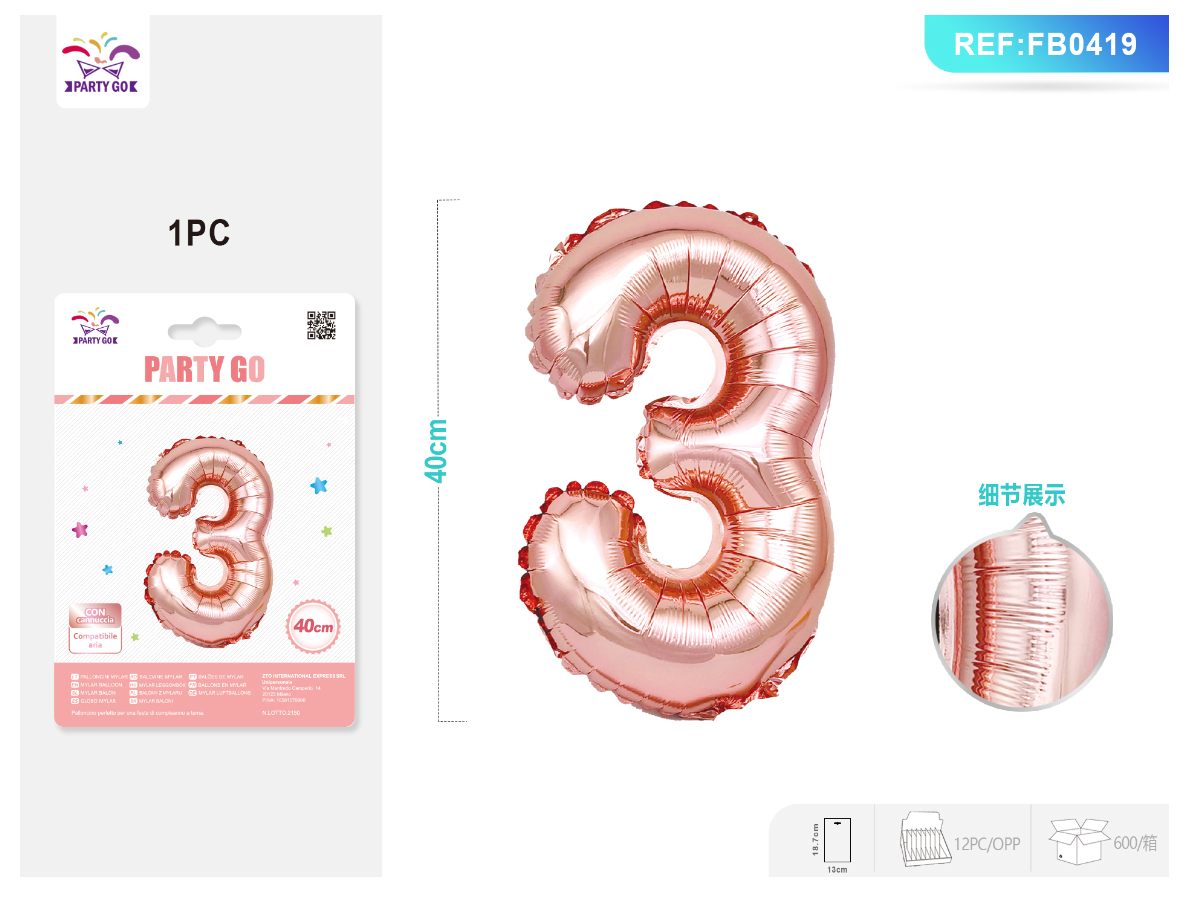
Task: Click the 细节展示 detail heading
Action: click(x=1022, y=495)
